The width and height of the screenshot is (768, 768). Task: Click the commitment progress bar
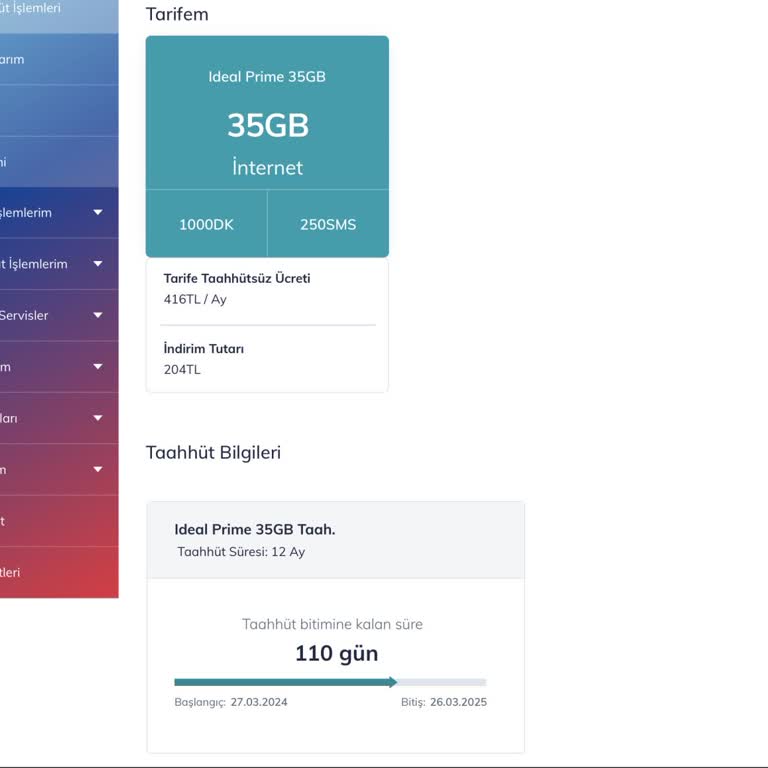coord(330,682)
